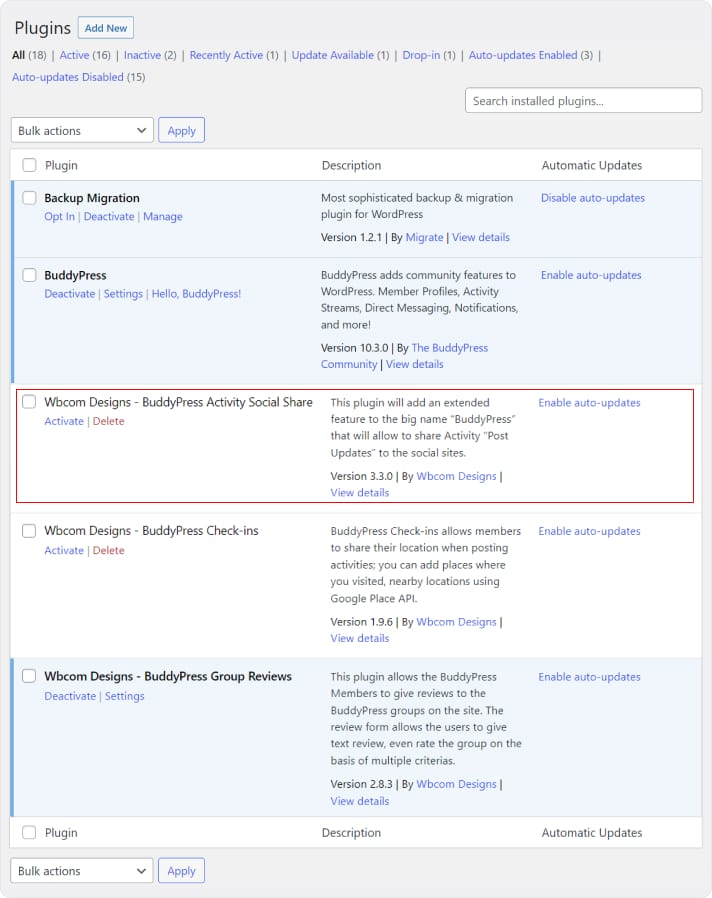This screenshot has height=898, width=712.
Task: Filter by Auto-updates Disabled plugins
Action: 67,77
